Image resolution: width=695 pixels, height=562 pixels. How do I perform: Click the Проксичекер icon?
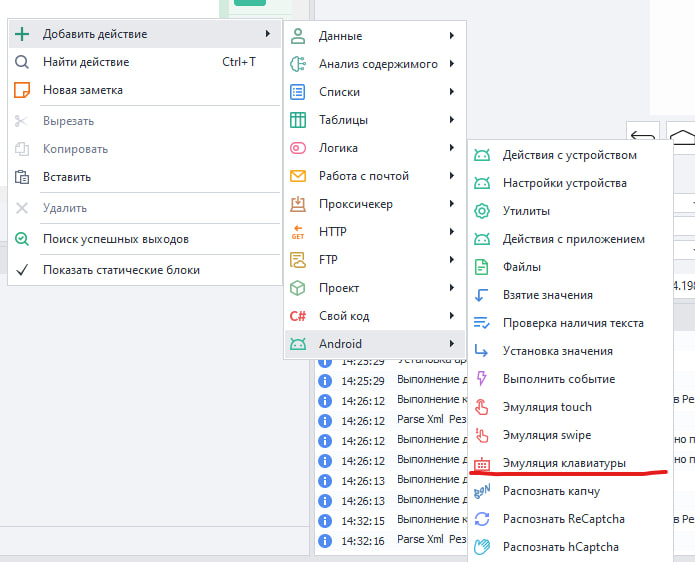298,204
